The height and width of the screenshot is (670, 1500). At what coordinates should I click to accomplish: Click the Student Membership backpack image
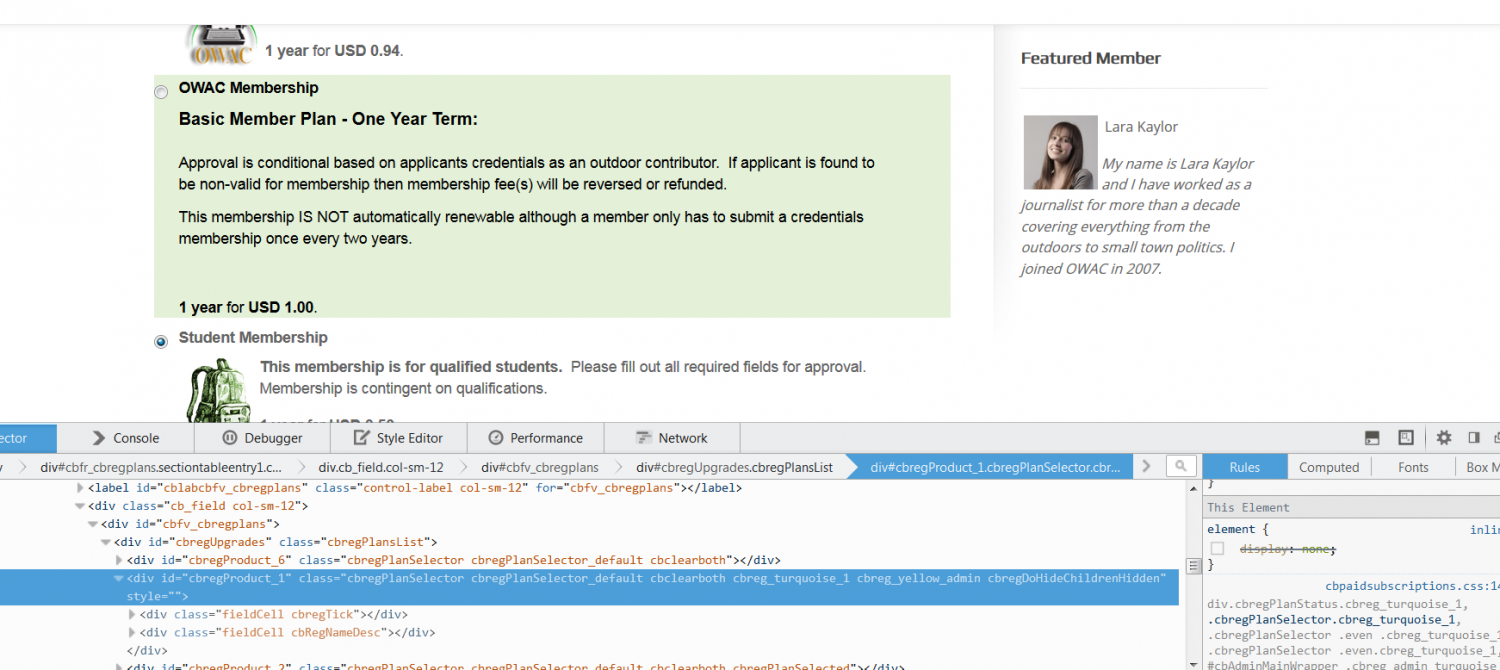[x=220, y=390]
